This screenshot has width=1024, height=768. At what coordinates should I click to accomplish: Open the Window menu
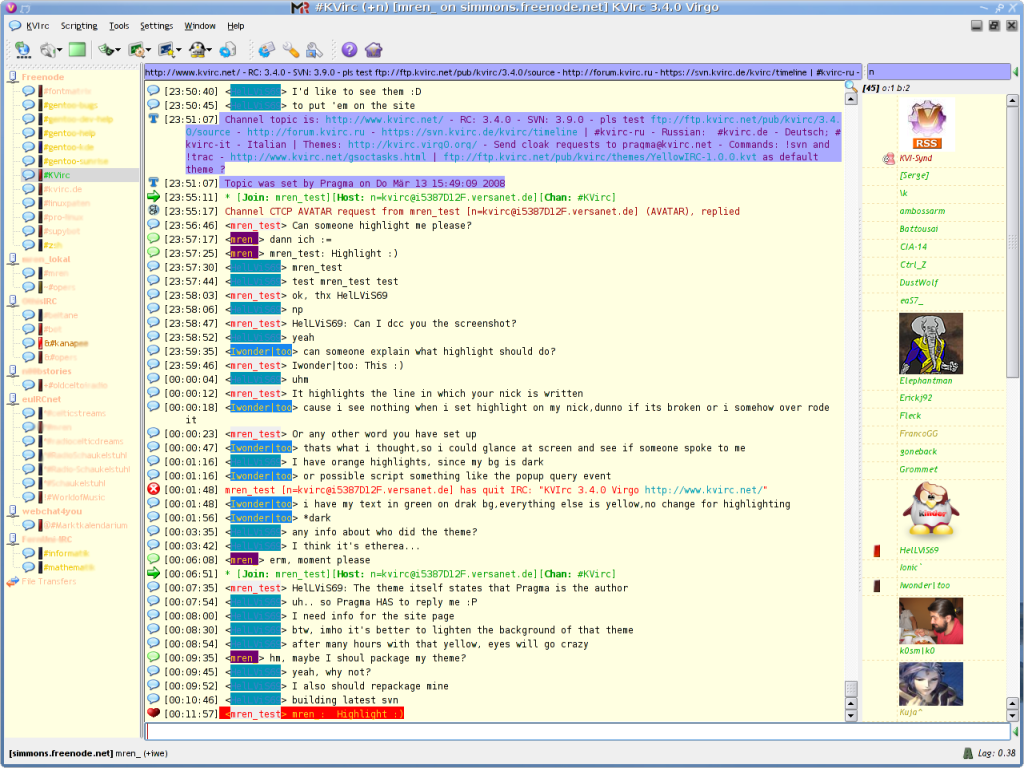click(x=200, y=25)
